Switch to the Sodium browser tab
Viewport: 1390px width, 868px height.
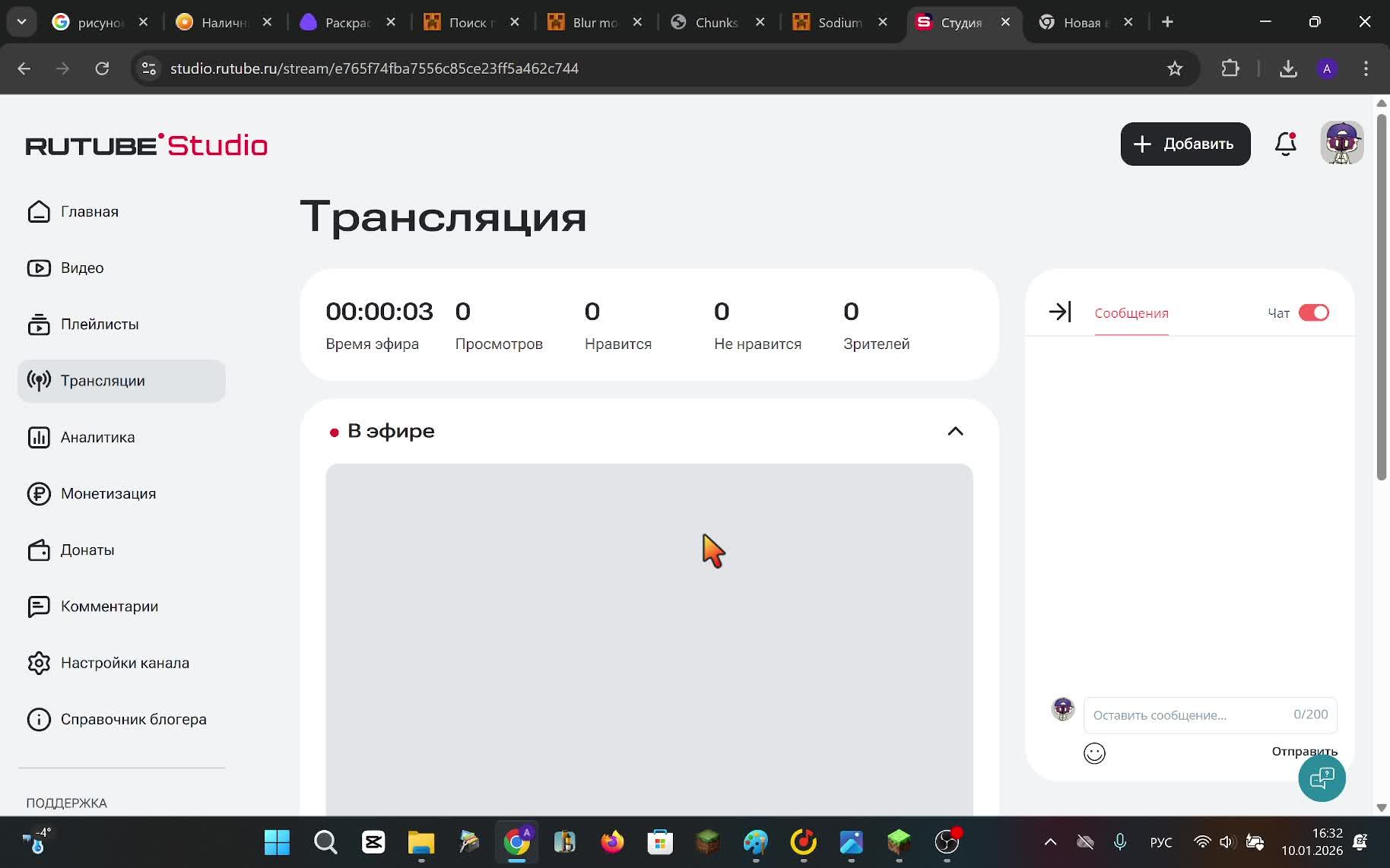pos(839,22)
